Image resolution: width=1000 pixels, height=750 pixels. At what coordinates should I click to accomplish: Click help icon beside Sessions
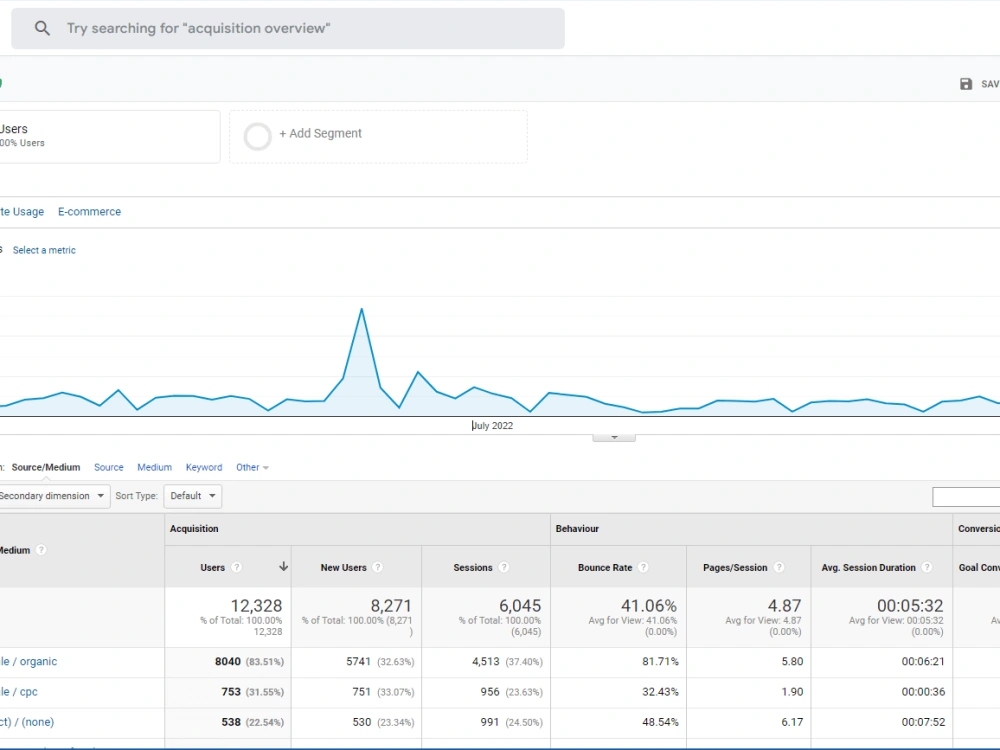click(504, 567)
